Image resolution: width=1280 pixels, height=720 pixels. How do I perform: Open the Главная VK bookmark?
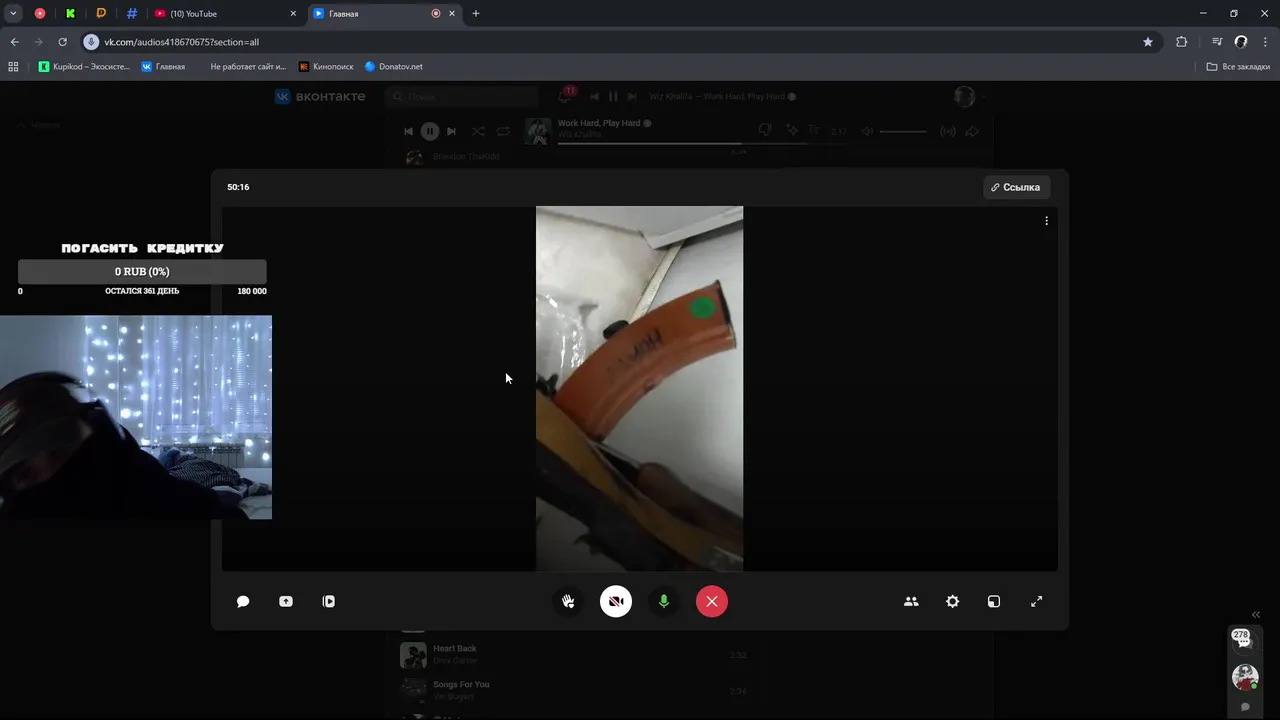(163, 66)
